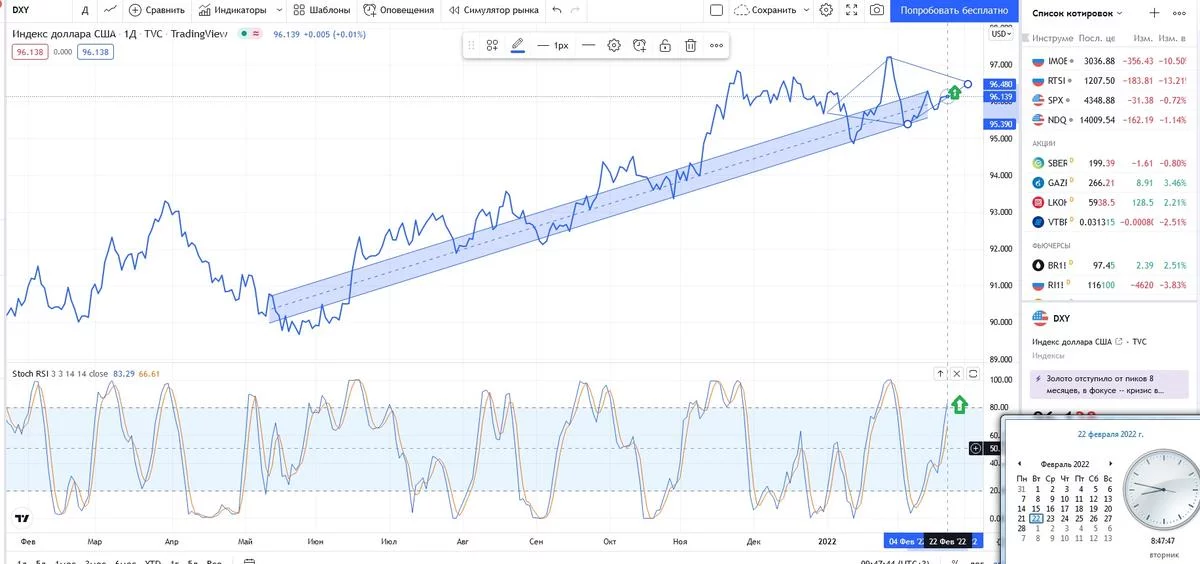Screen dimensions: 1200x564
Task: Lock the drawing padlock icon
Action: pyautogui.click(x=665, y=45)
